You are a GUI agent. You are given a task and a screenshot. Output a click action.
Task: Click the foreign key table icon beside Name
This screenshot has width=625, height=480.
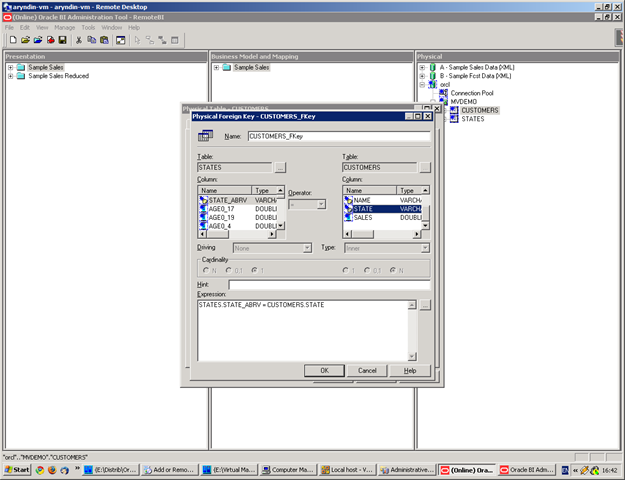coord(206,136)
